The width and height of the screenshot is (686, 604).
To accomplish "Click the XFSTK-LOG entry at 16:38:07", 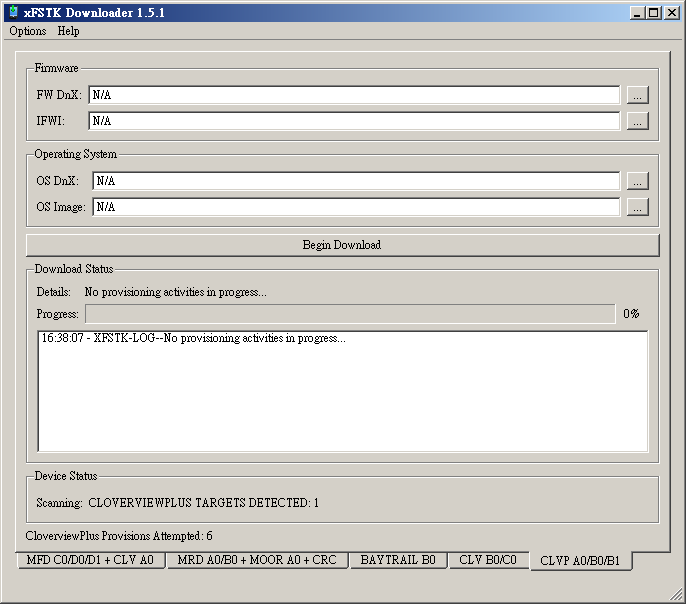I will coord(193,338).
